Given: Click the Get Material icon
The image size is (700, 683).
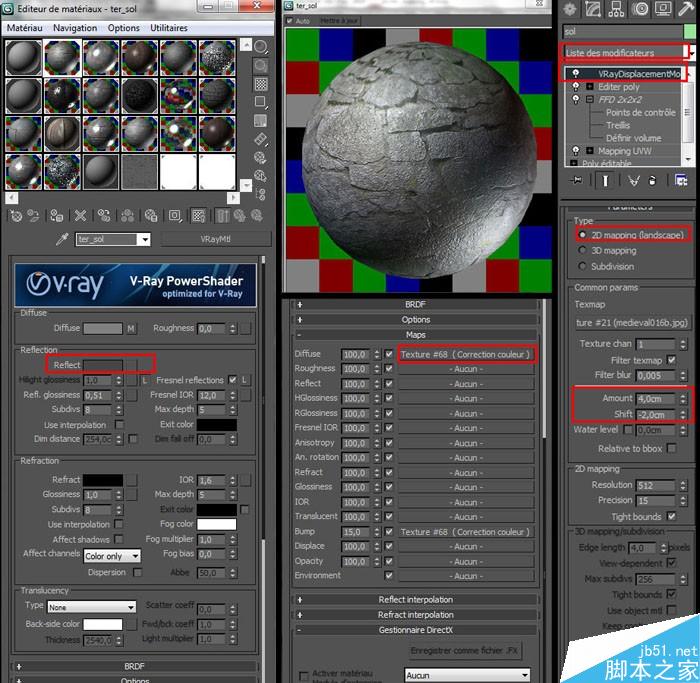Looking at the screenshot, I should 16,217.
